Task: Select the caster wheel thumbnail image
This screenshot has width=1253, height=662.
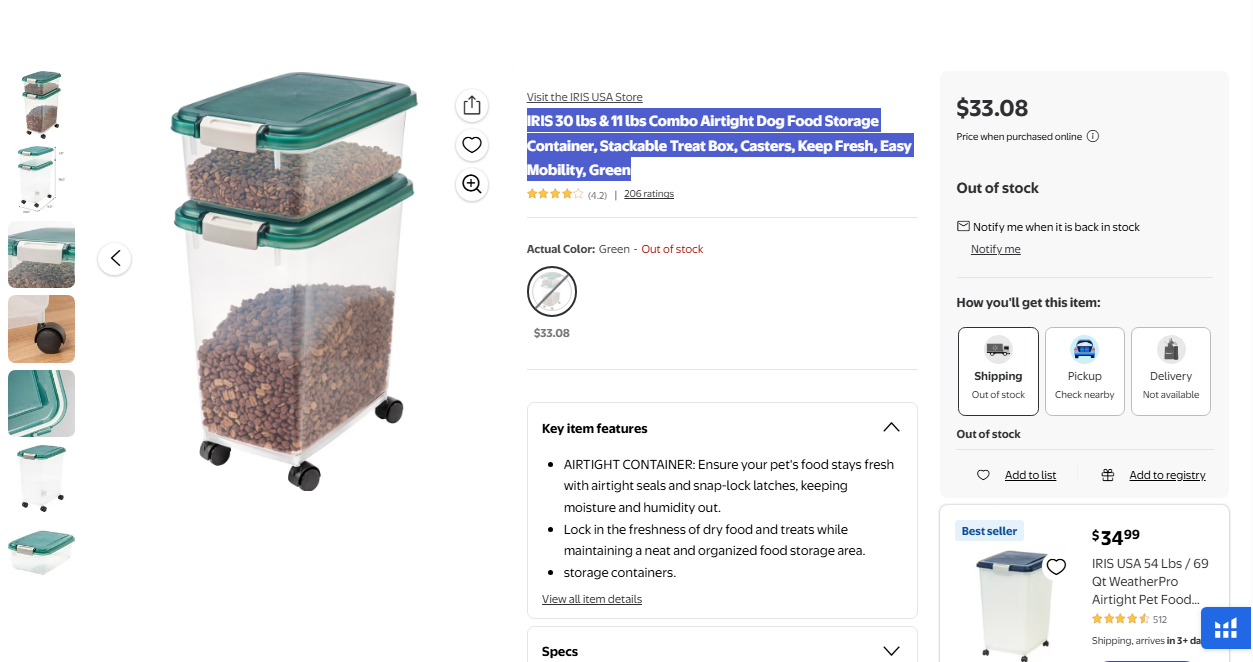Action: tap(42, 329)
